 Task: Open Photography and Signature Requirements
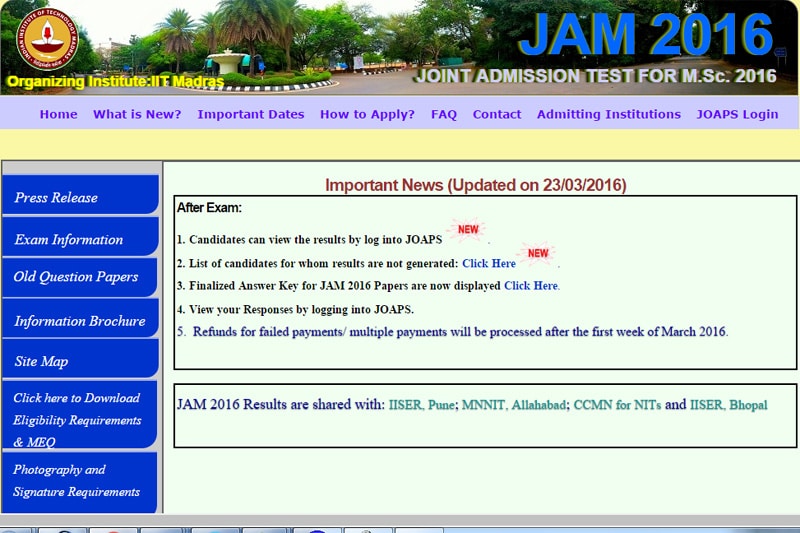point(79,481)
